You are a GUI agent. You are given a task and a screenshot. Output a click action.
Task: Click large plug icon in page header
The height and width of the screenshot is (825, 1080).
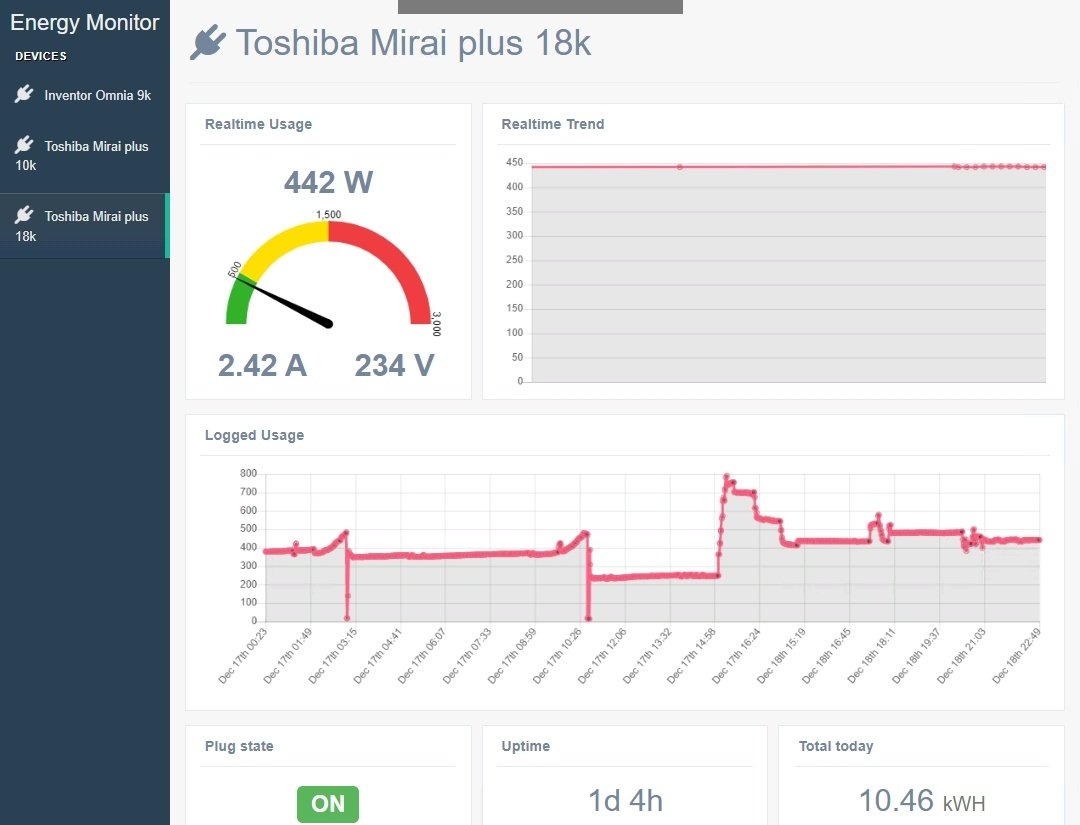(207, 42)
